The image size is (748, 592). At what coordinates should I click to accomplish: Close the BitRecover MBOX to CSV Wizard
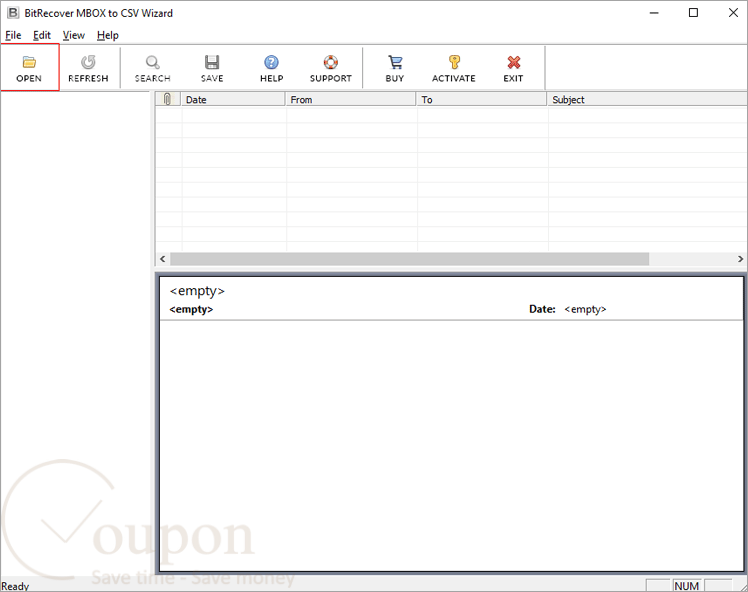733,13
